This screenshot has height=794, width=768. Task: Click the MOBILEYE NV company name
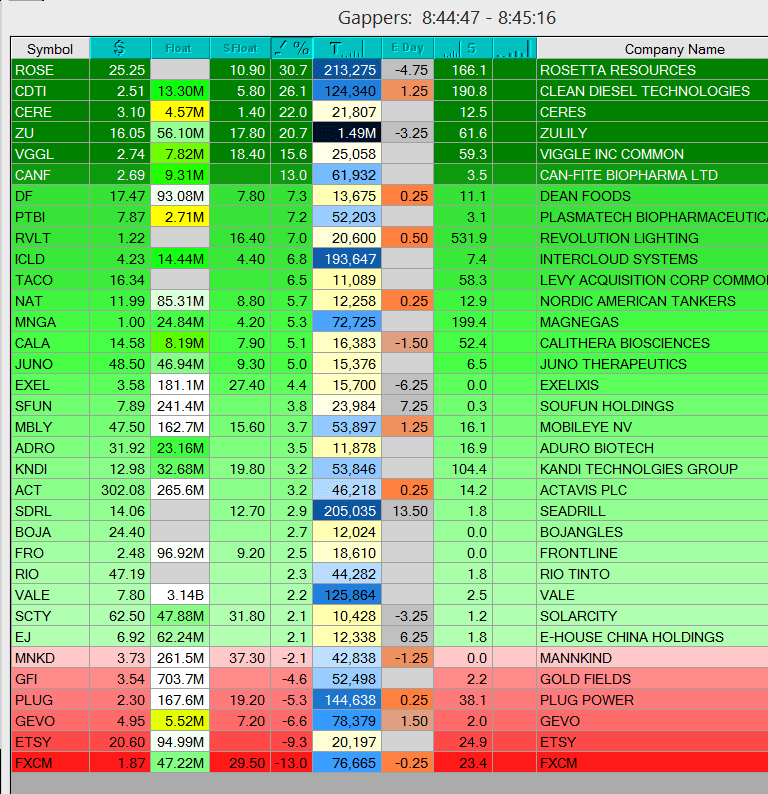point(586,427)
